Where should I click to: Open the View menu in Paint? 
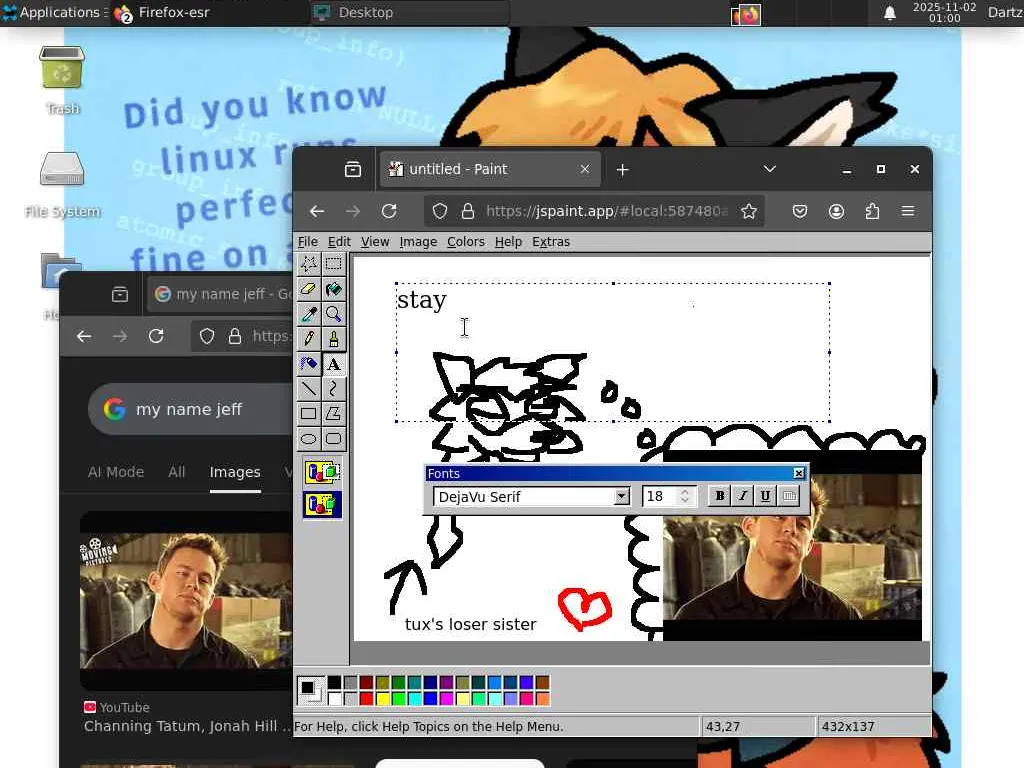click(x=375, y=242)
